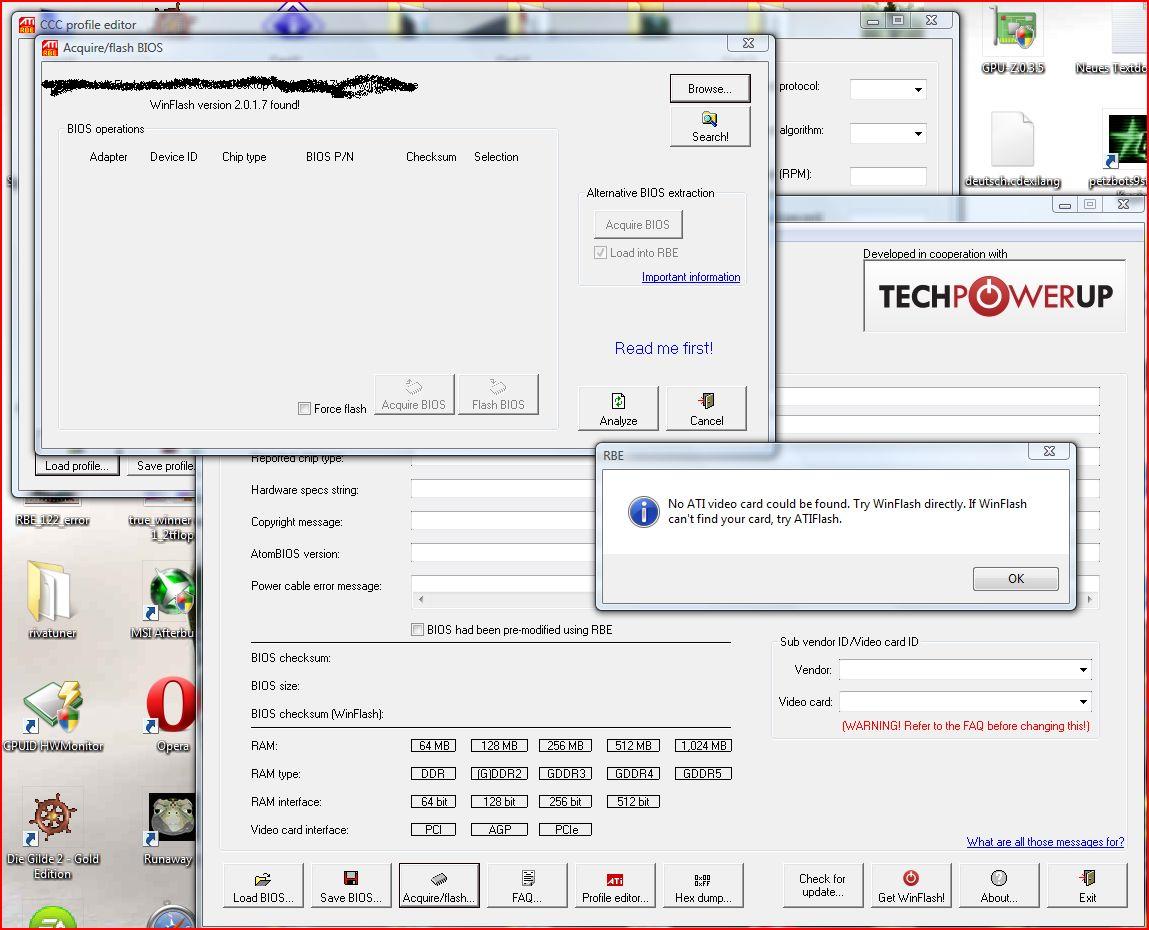Click Acquire BIOS button in BIOS operations
The height and width of the screenshot is (930, 1149).
tap(414, 395)
